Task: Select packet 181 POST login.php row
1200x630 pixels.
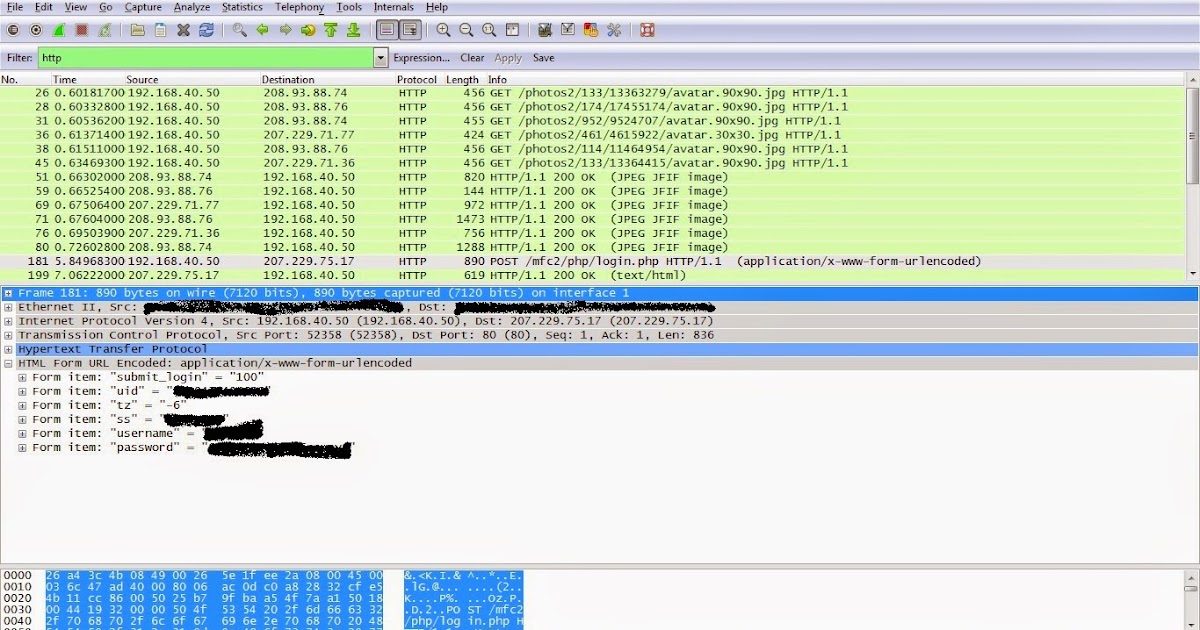Action: pyautogui.click(x=592, y=261)
